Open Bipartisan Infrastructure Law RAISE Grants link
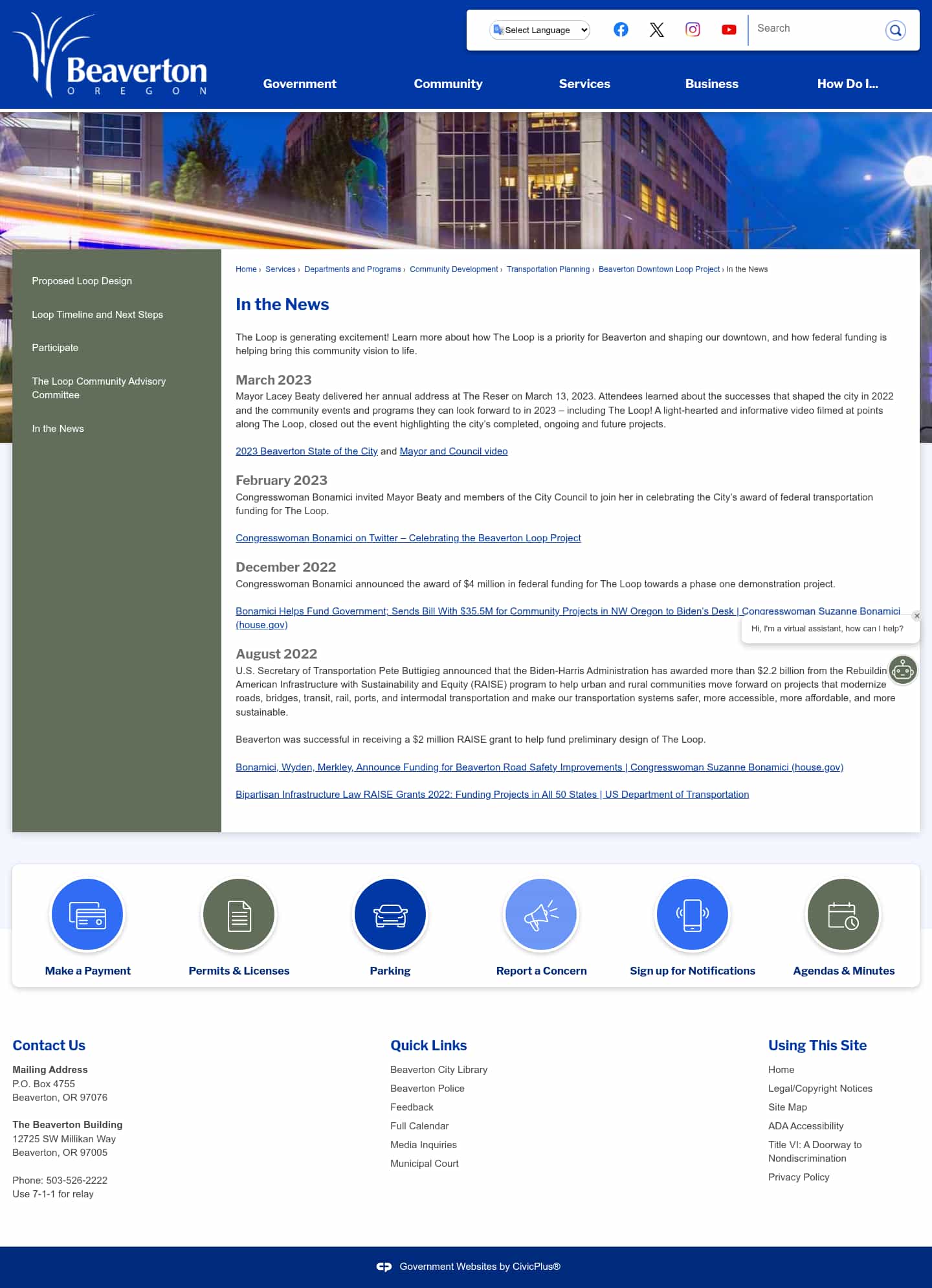The width and height of the screenshot is (932, 1288). (x=492, y=795)
